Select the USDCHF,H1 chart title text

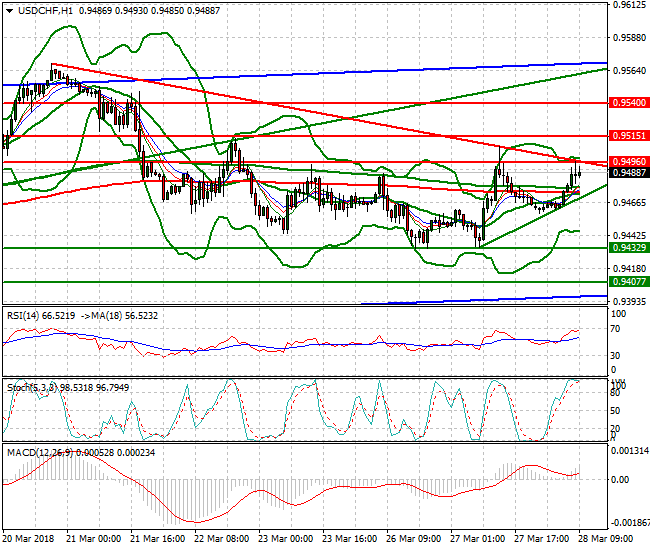click(45, 11)
